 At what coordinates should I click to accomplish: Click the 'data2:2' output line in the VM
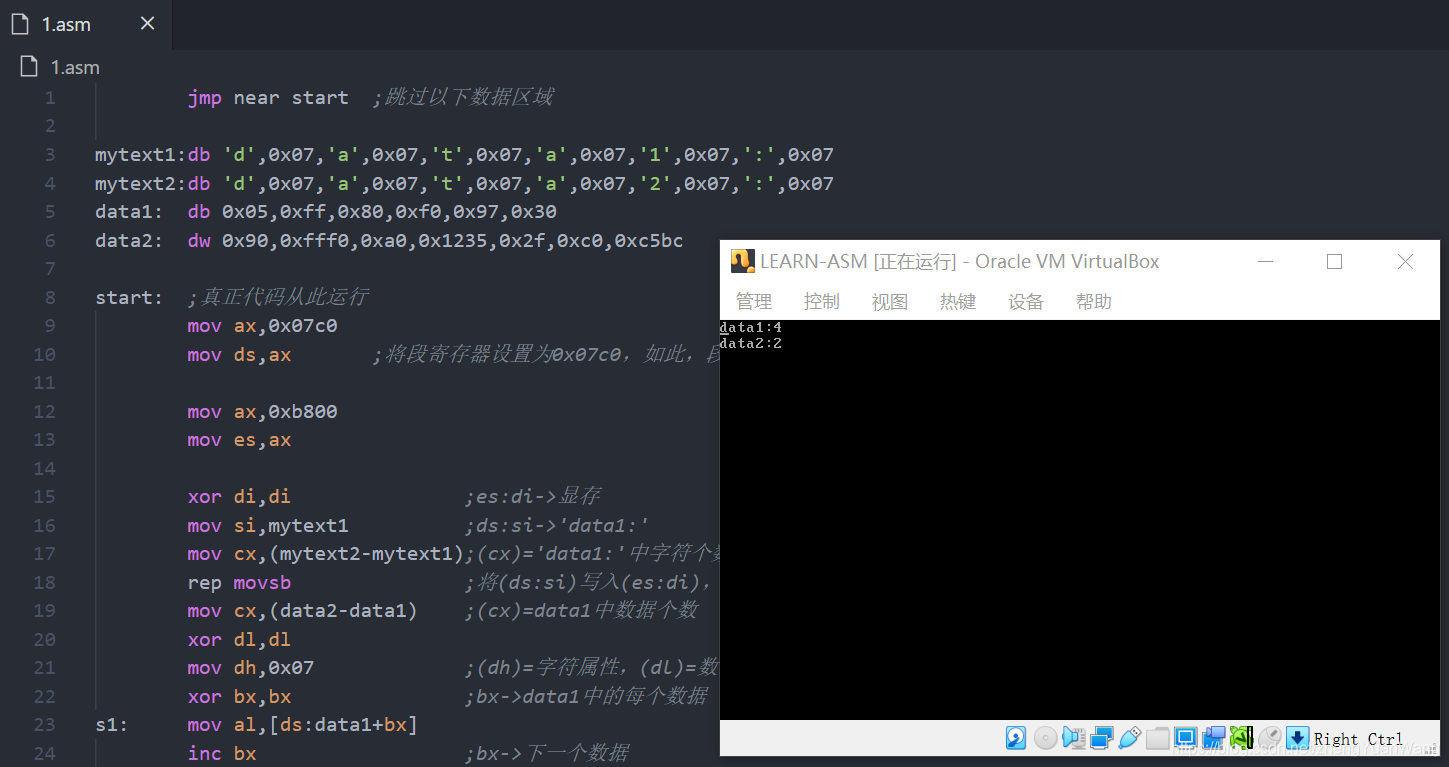750,343
